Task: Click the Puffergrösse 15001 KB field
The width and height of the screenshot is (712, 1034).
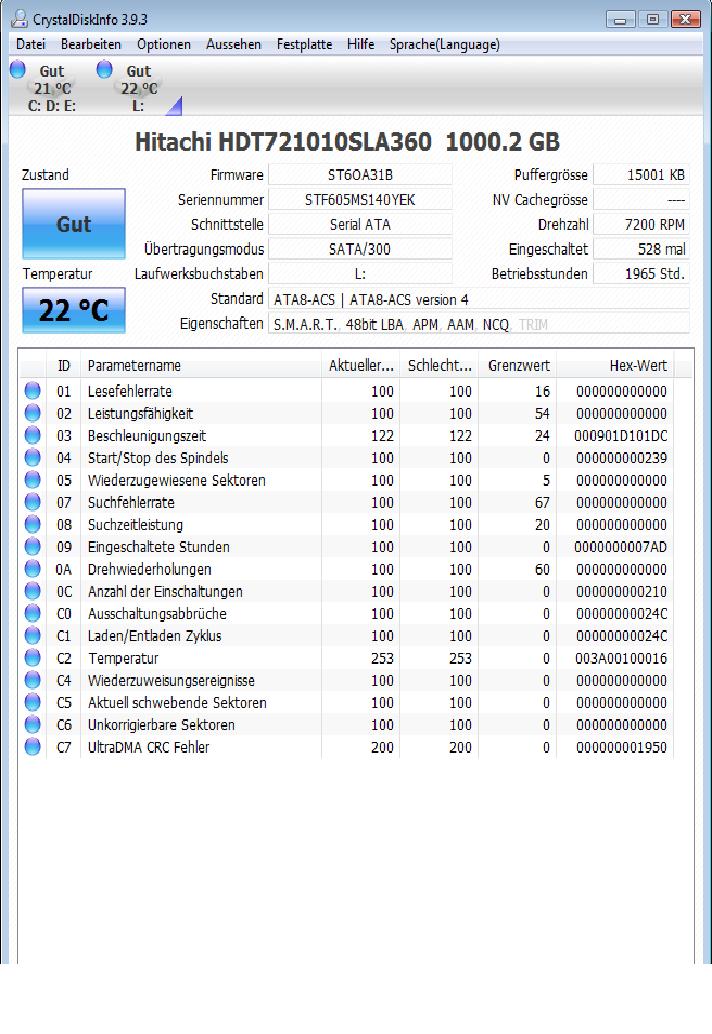Action: click(x=641, y=175)
